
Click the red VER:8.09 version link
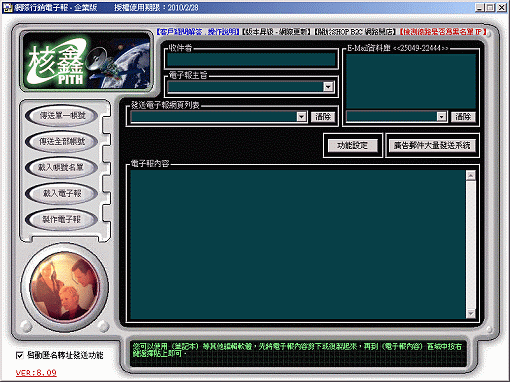pos(36,373)
